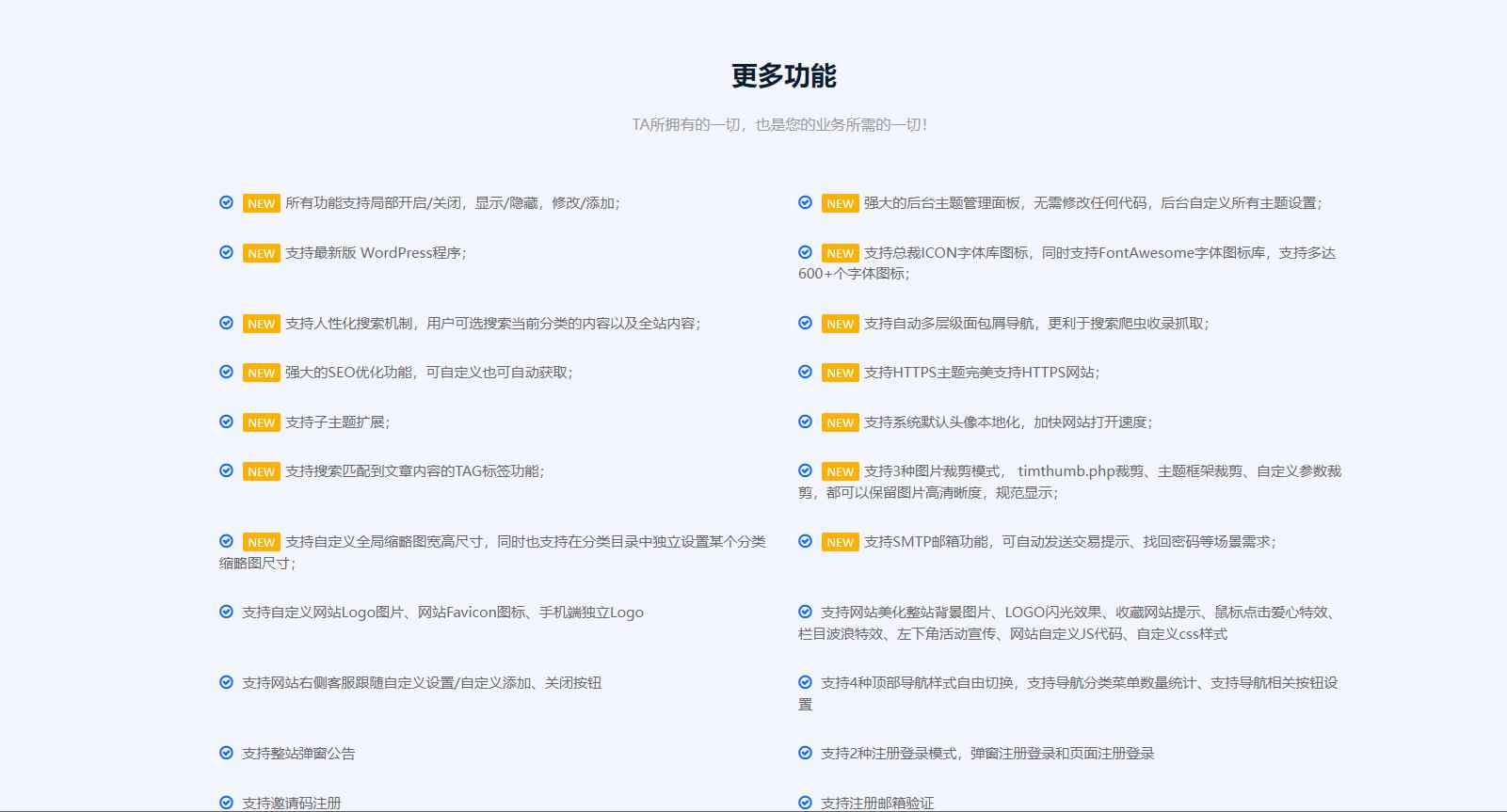The image size is (1507, 812).
Task: Click text 支持子主题扩展
Action: (337, 422)
